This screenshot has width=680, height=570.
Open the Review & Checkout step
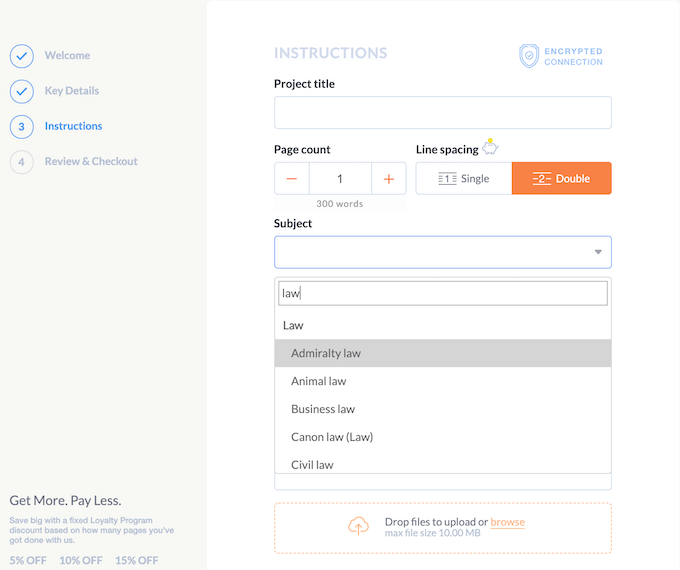pos(91,162)
